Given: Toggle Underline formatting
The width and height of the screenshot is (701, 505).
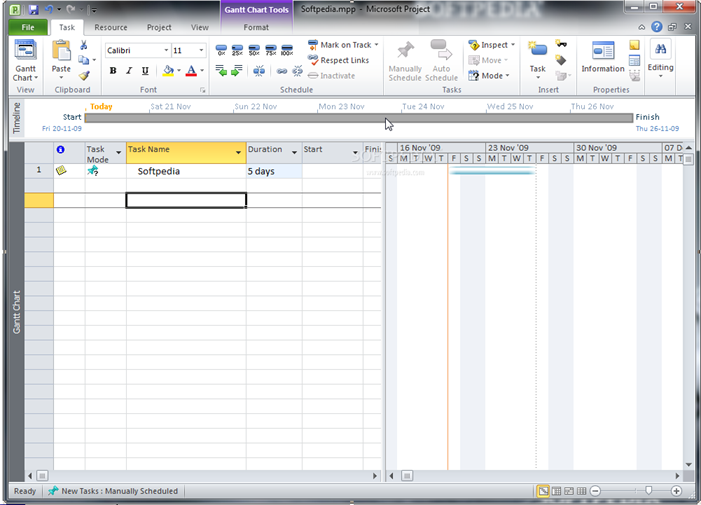Looking at the screenshot, I should pos(145,71).
